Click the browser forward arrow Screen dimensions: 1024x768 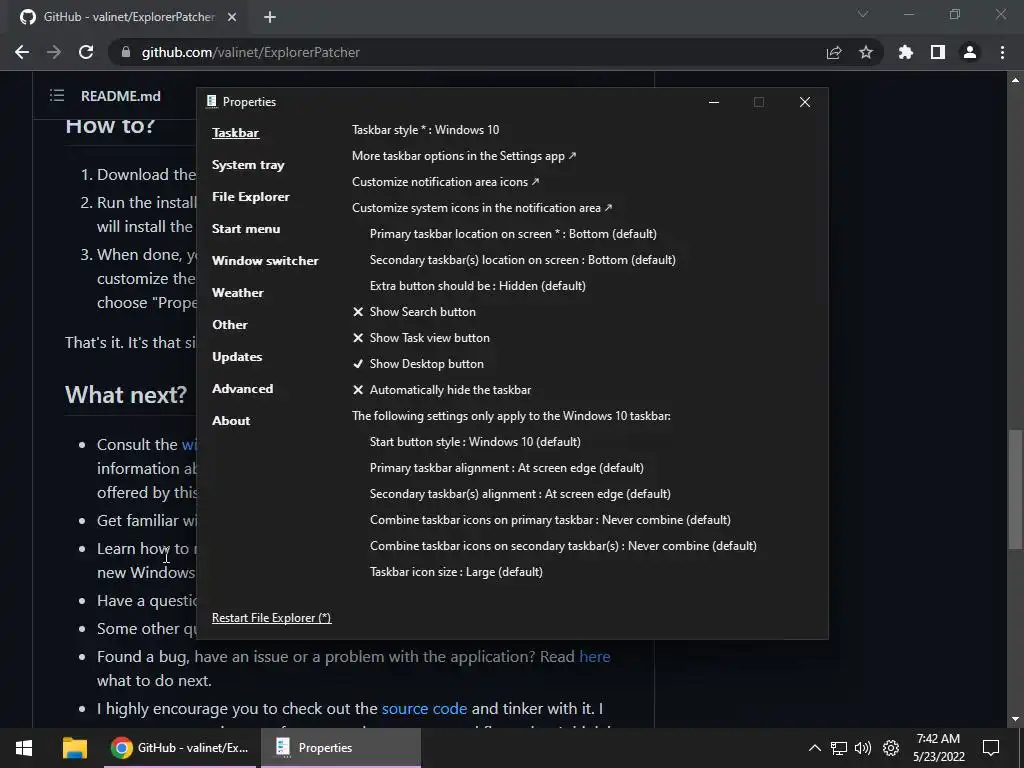click(54, 52)
